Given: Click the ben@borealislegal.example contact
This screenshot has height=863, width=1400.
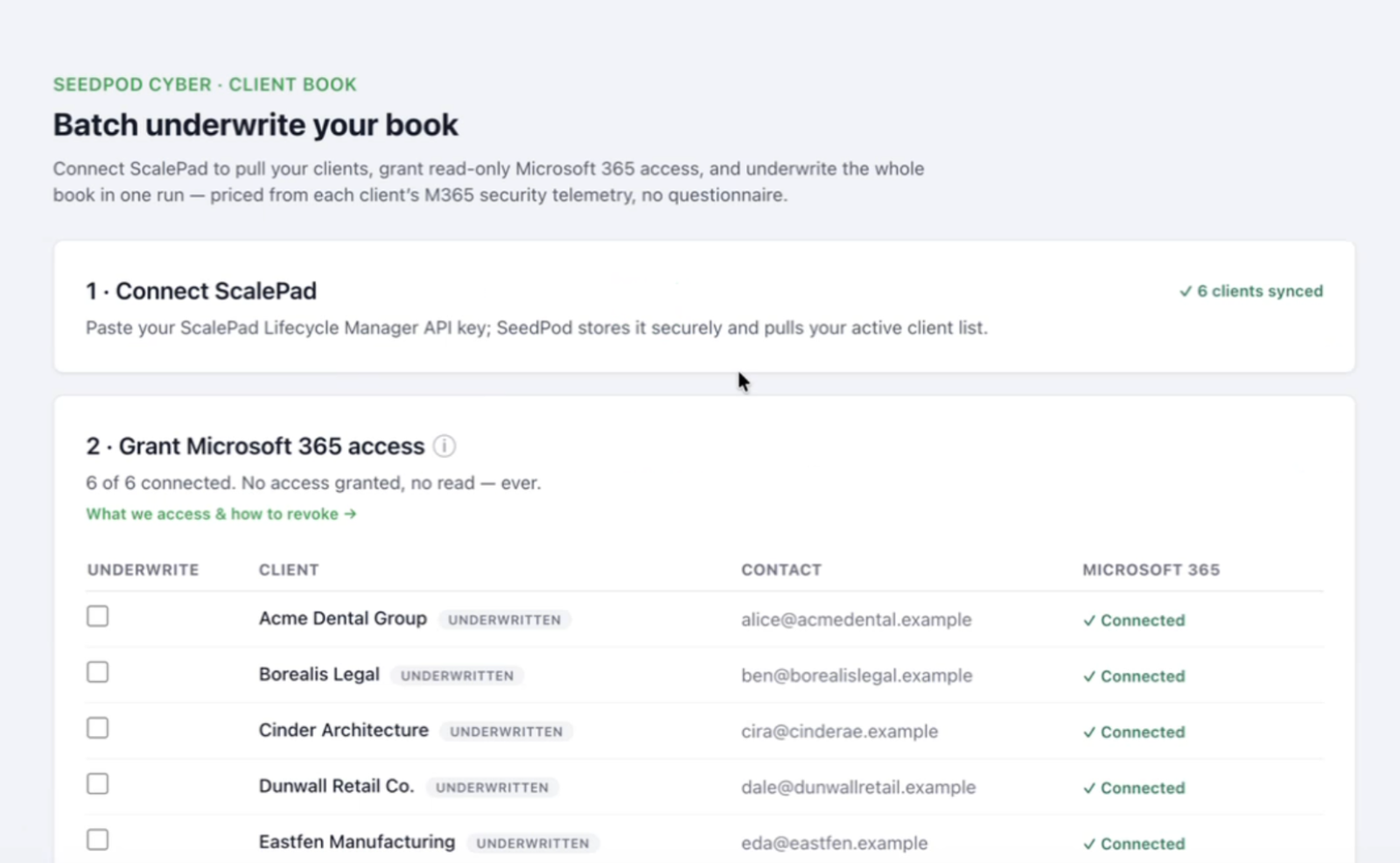Looking at the screenshot, I should coord(857,676).
